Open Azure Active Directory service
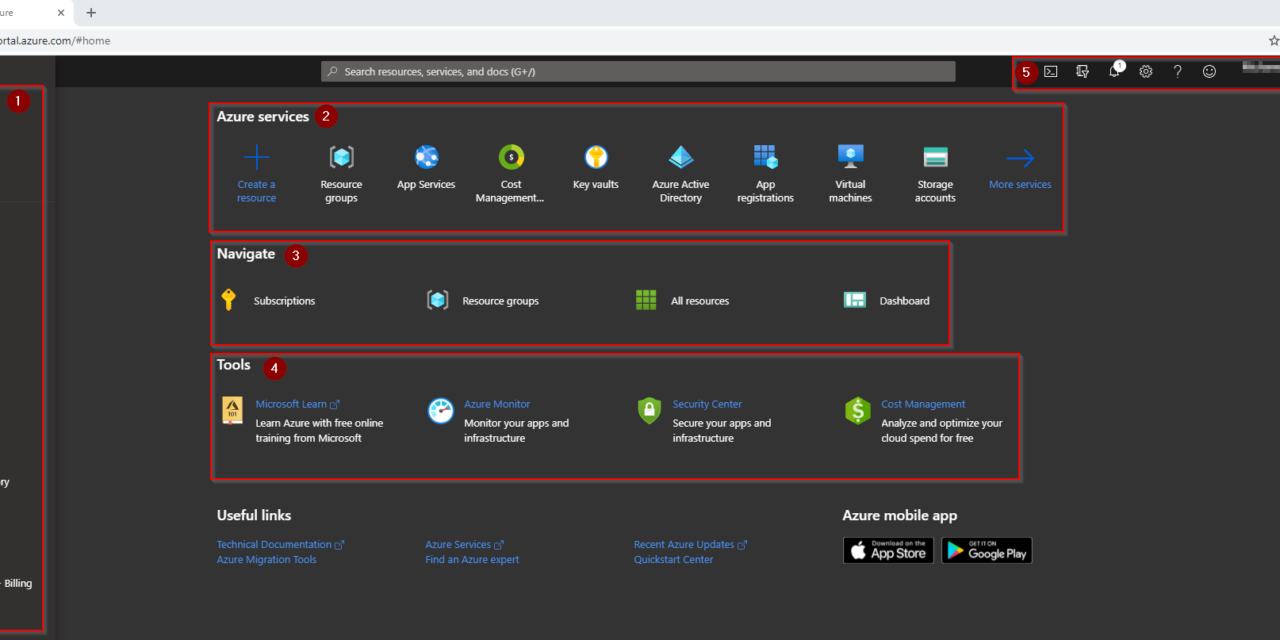1280x640 pixels. [681, 158]
